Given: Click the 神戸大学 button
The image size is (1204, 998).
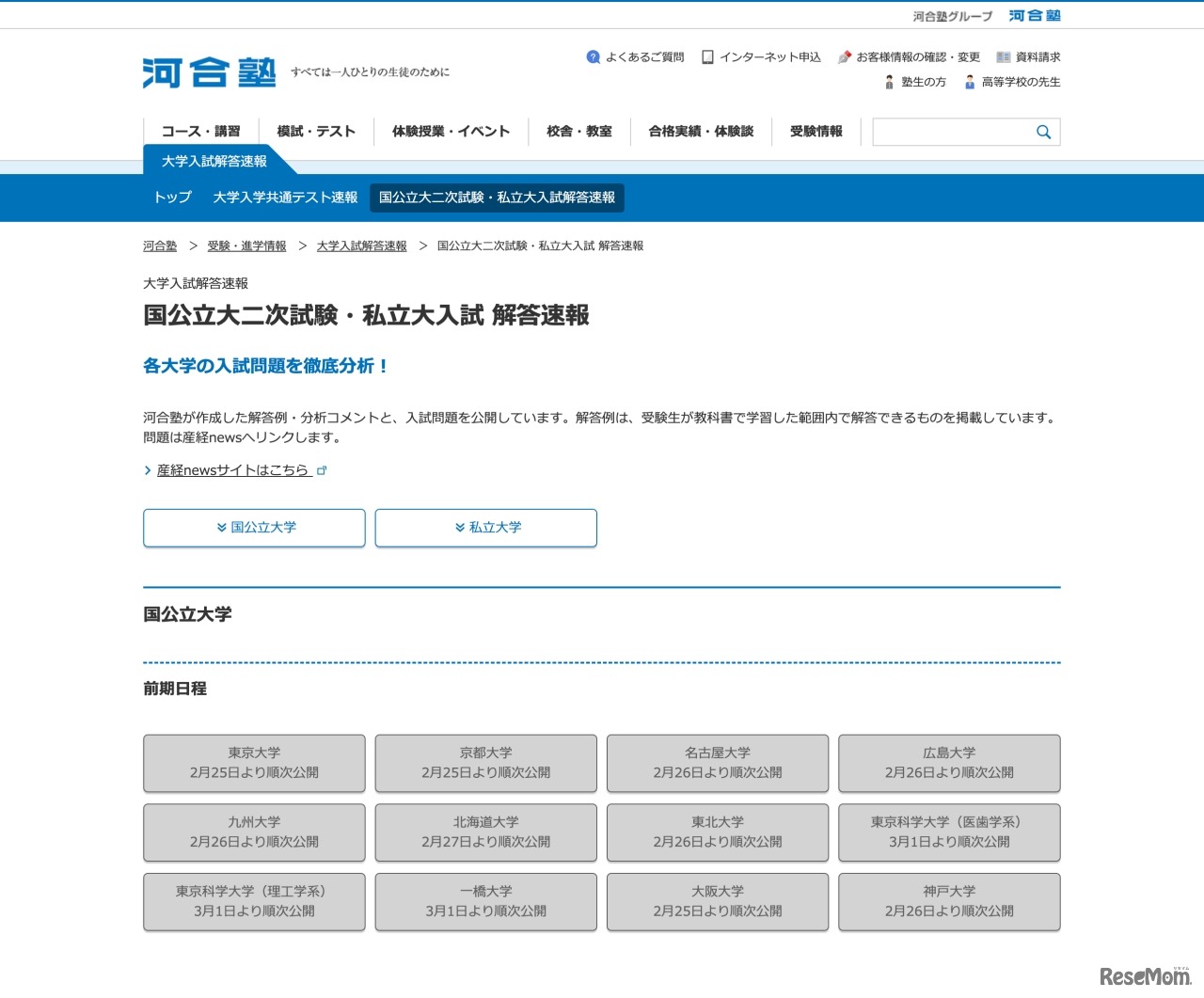Looking at the screenshot, I should [x=949, y=901].
